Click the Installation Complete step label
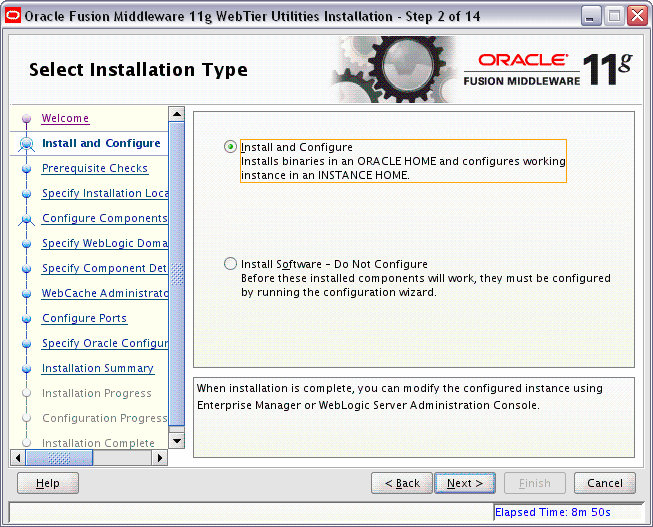The width and height of the screenshot is (653, 527). click(98, 443)
